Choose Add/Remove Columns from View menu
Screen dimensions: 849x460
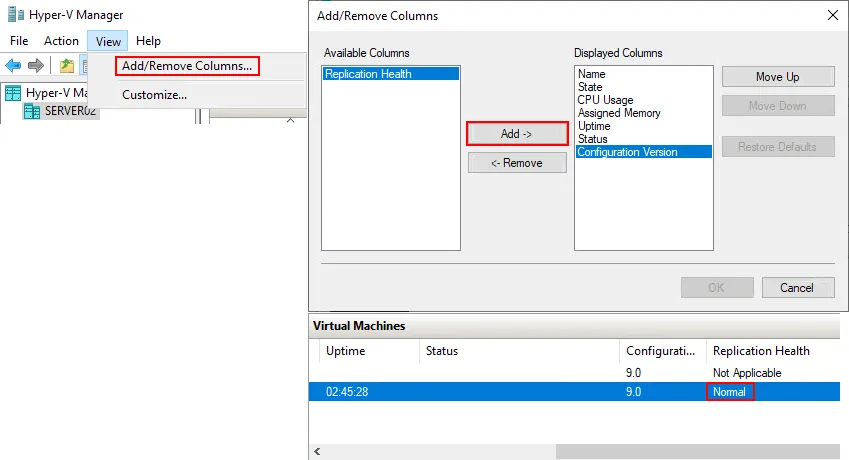tap(186, 66)
